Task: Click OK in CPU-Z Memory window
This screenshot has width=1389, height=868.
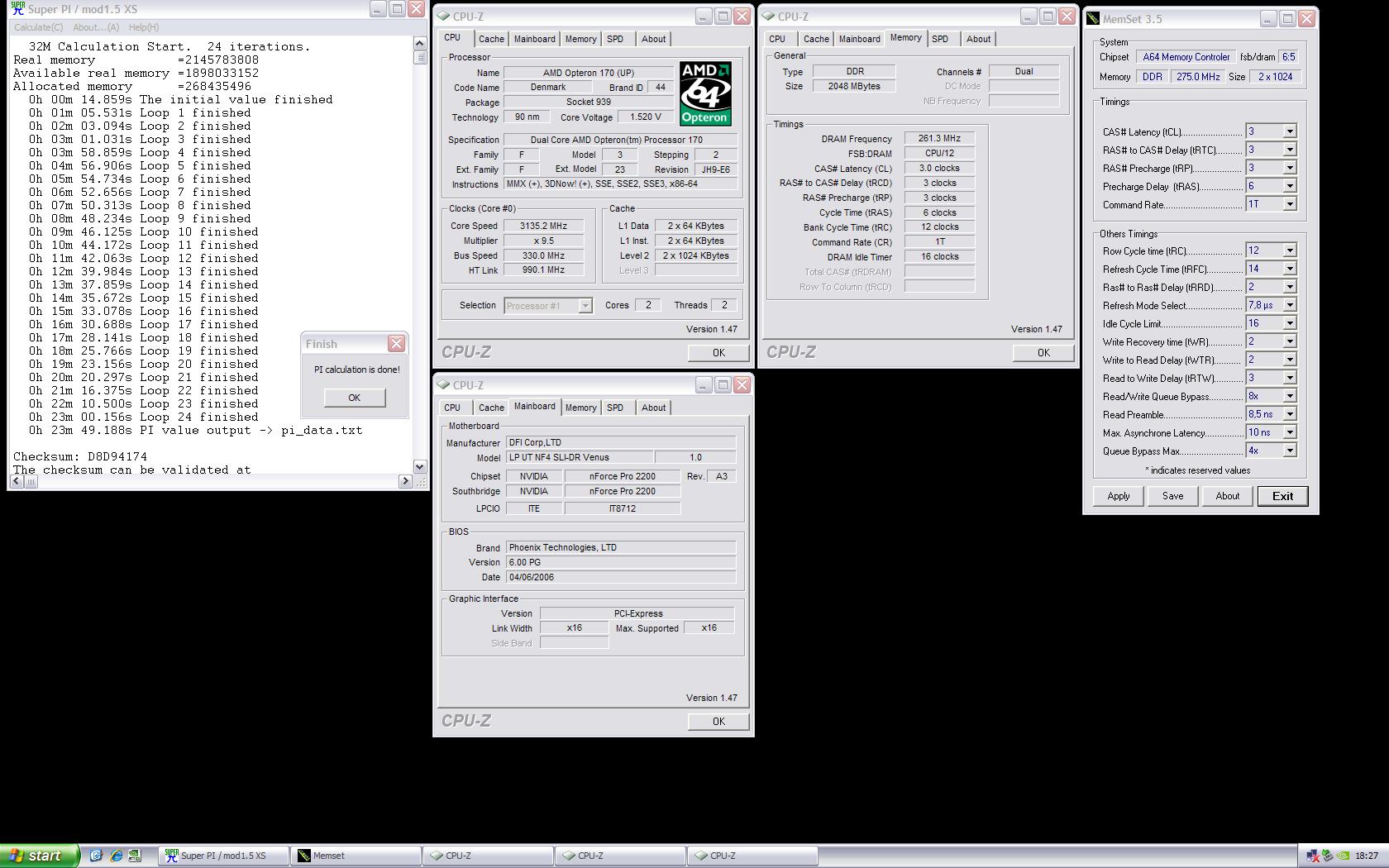Action: [x=1043, y=353]
